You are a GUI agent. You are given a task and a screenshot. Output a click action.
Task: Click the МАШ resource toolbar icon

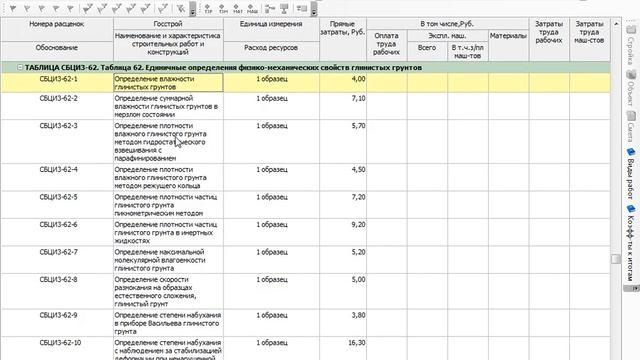point(252,9)
